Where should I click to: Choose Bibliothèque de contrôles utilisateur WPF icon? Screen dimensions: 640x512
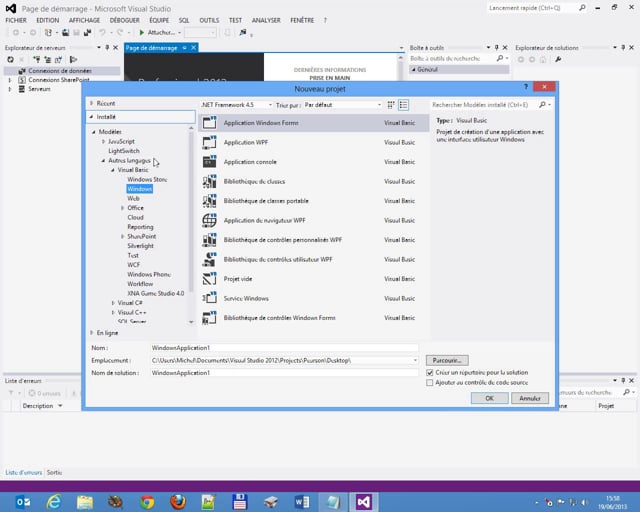[x=209, y=259]
